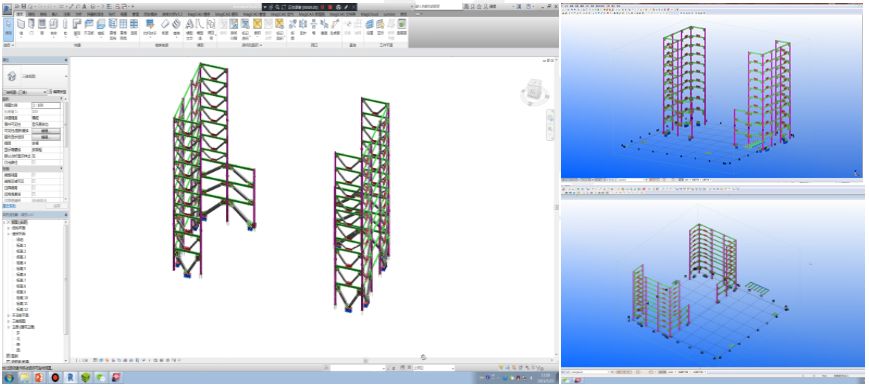
Task: Open the work plane Viewer icon
Action: (x=402, y=27)
